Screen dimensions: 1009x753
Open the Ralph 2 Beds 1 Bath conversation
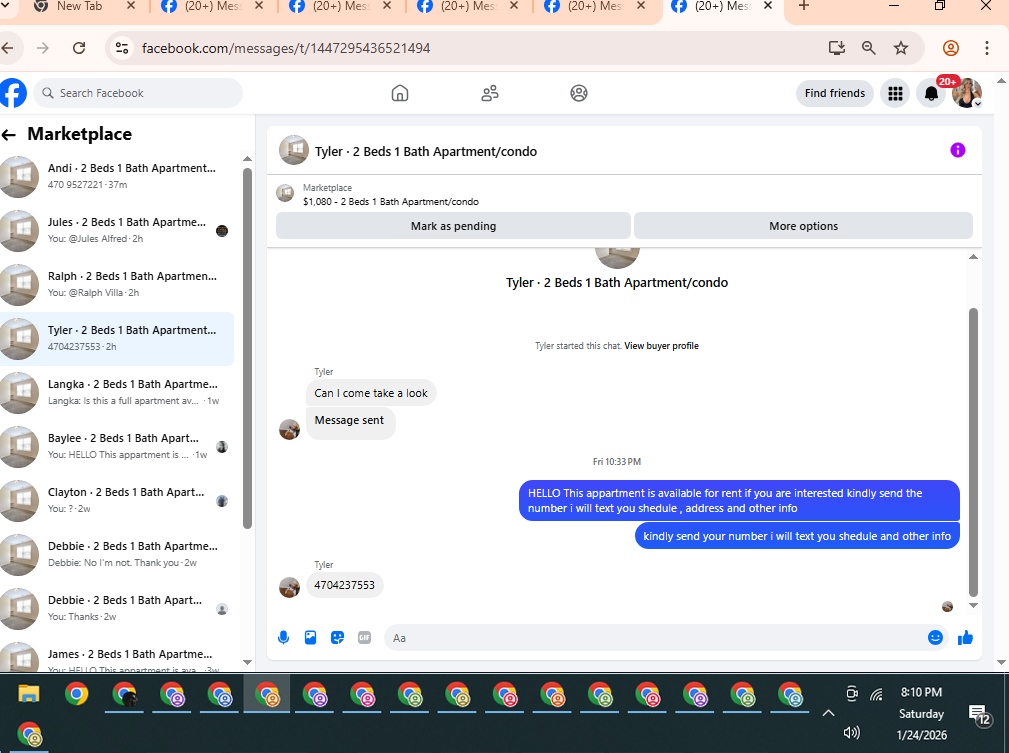[116, 284]
